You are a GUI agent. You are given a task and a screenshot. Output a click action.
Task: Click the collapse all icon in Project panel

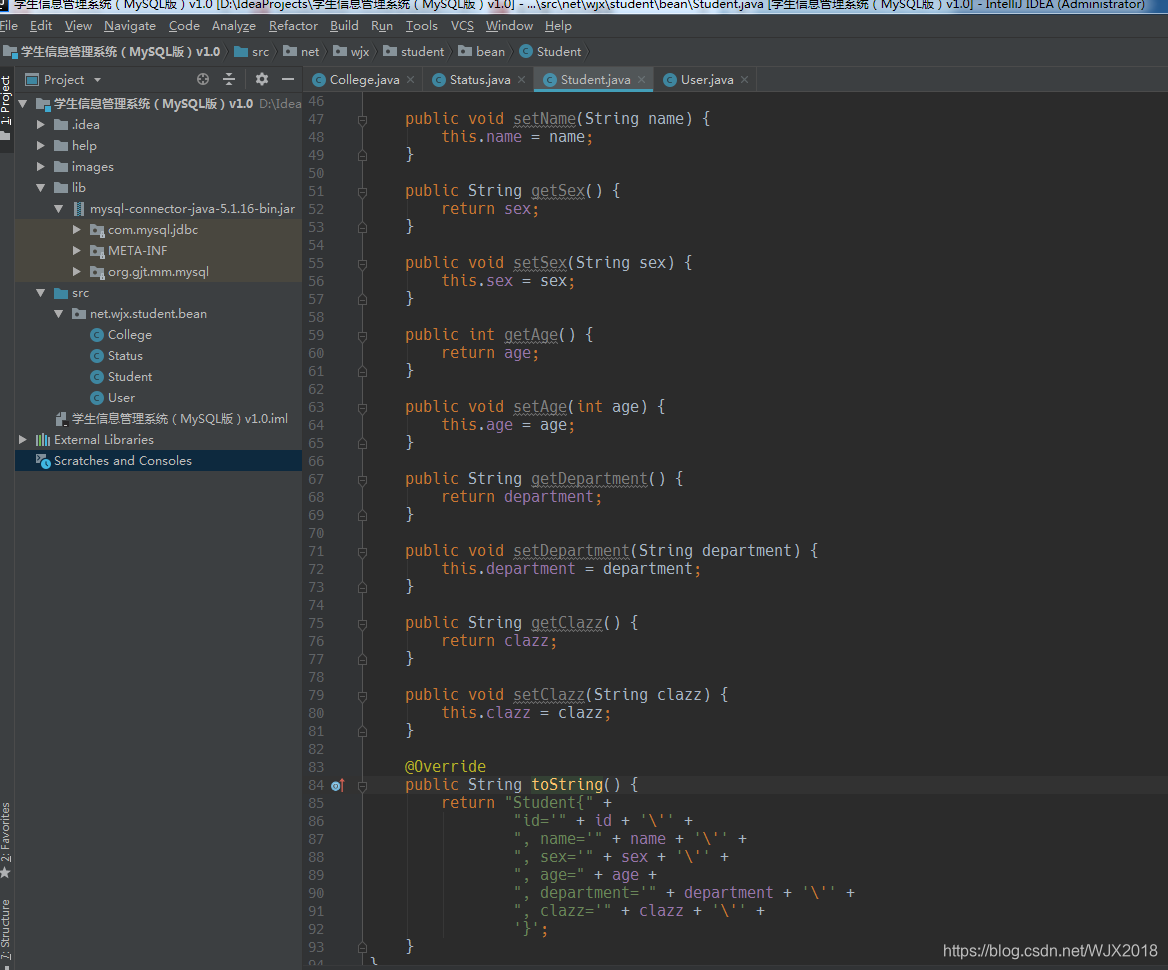(229, 79)
